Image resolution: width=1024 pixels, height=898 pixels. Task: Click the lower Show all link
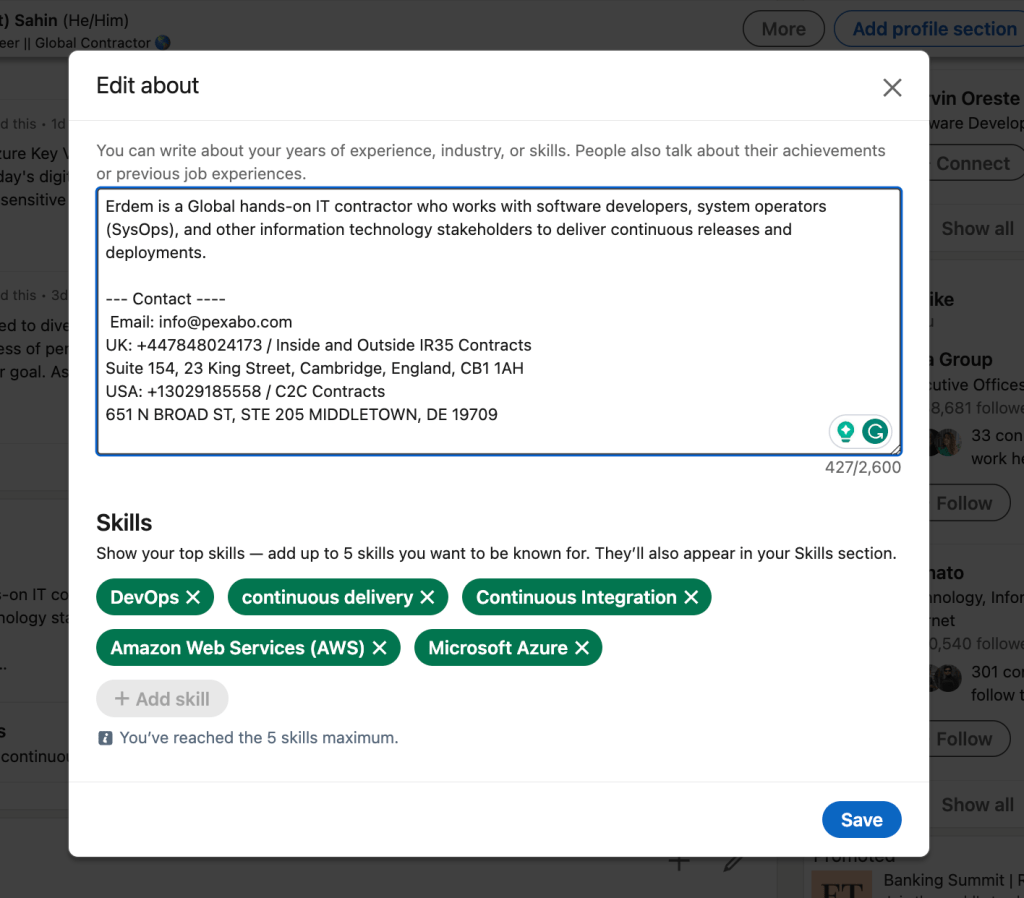pos(977,805)
